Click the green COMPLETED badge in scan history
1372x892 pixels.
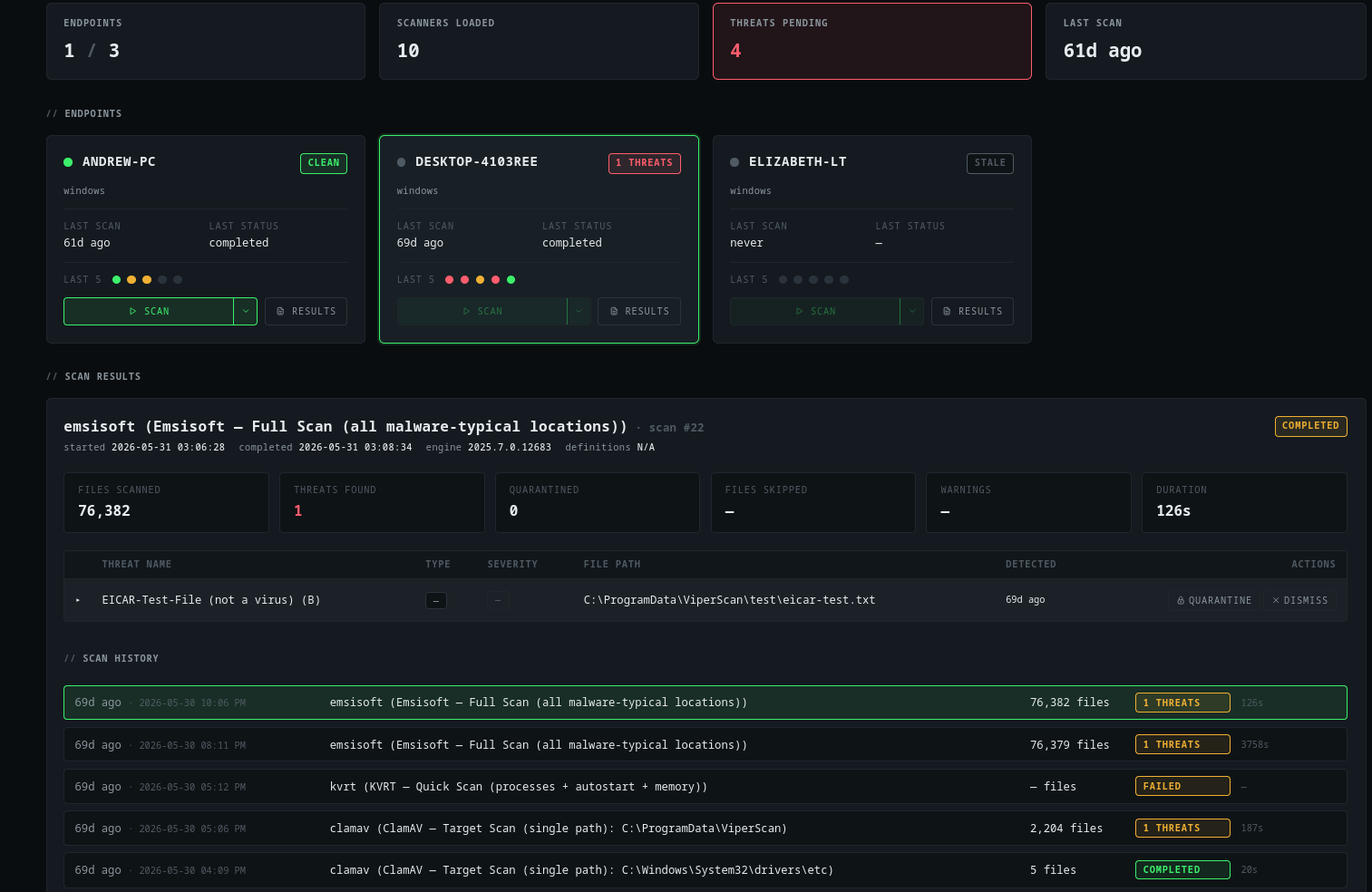pyautogui.click(x=1182, y=869)
